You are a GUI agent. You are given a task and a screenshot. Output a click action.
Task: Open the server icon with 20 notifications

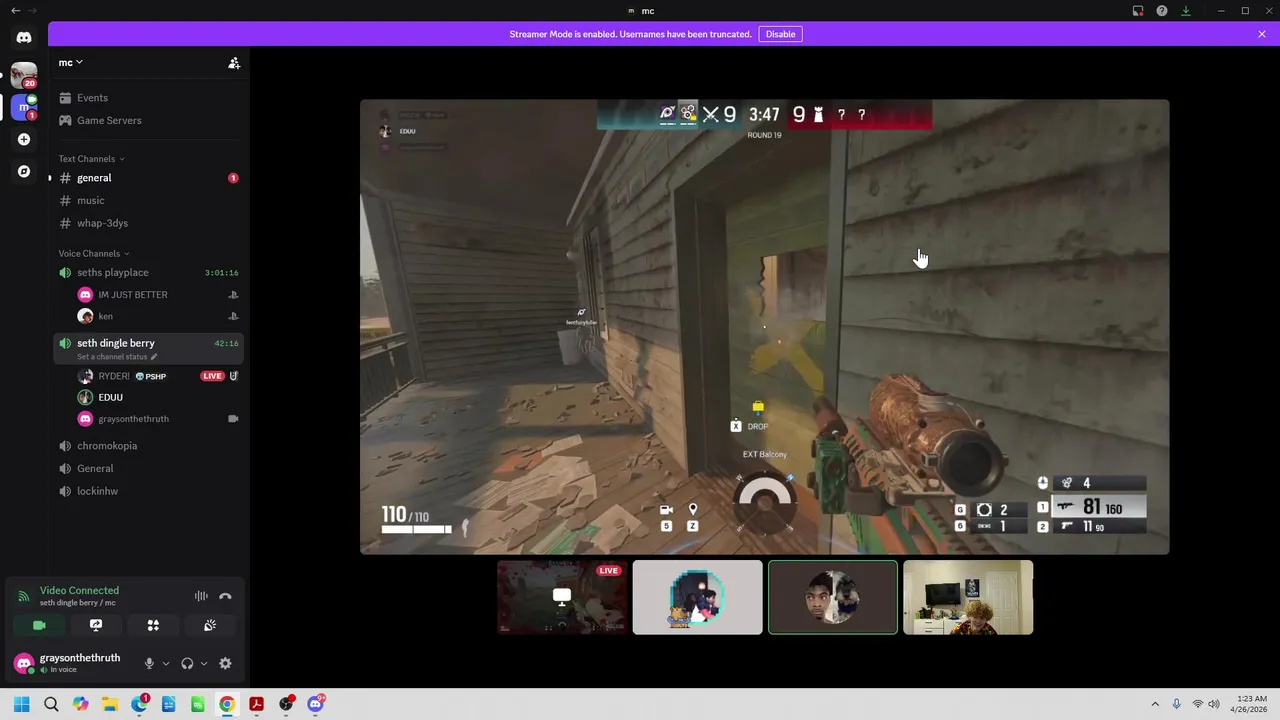point(24,74)
